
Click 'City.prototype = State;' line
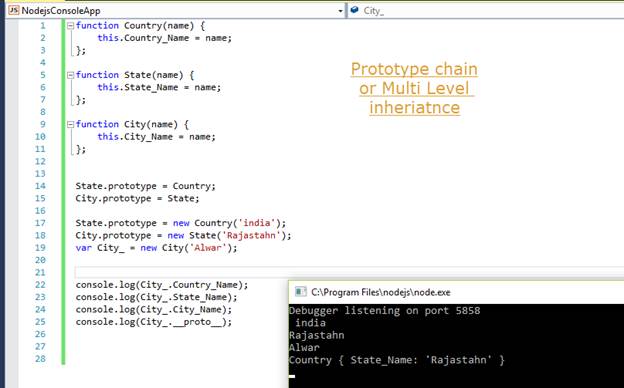pyautogui.click(x=137, y=199)
